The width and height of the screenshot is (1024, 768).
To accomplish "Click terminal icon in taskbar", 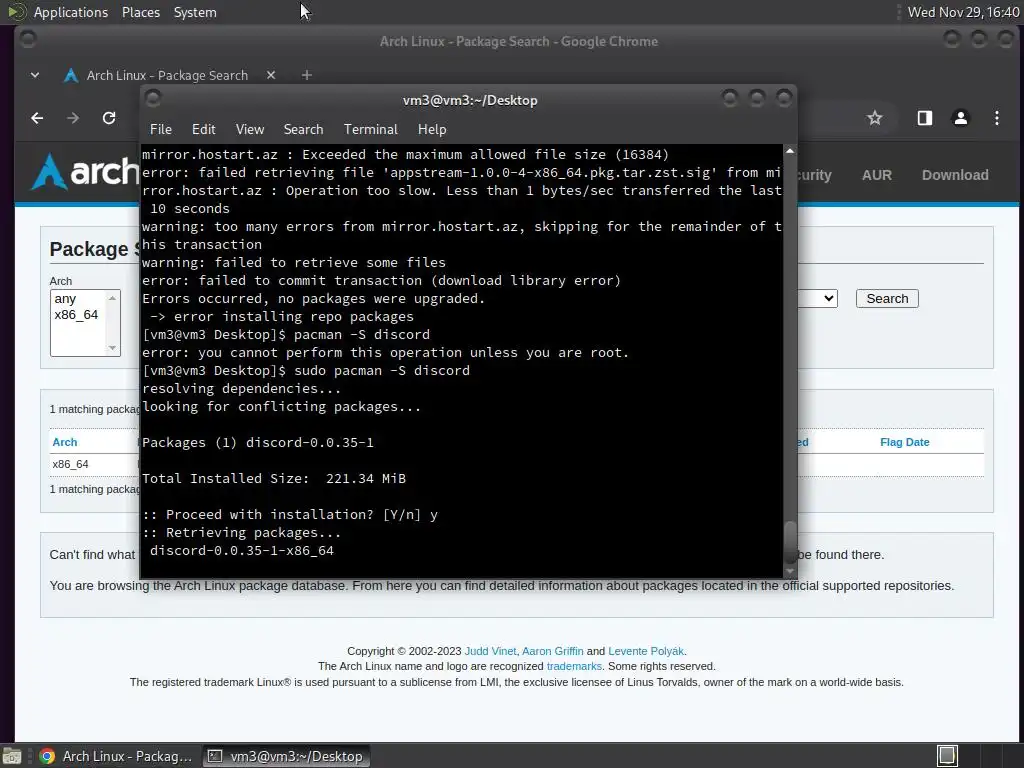I will [x=214, y=756].
